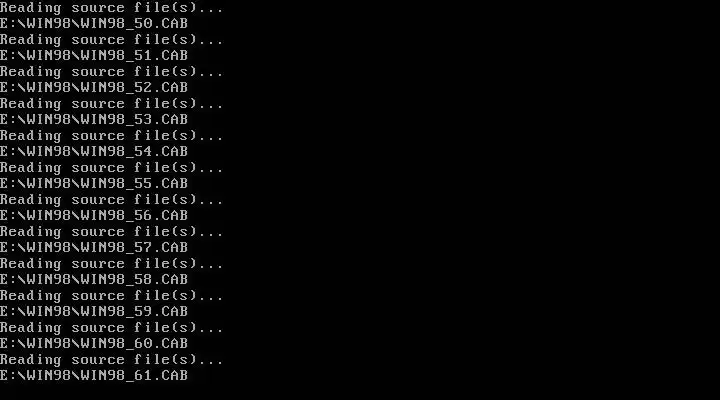The width and height of the screenshot is (720, 400).
Task: Select "Reading source file(s)..." above WIN98_60.CAB
Action: coord(112,328)
